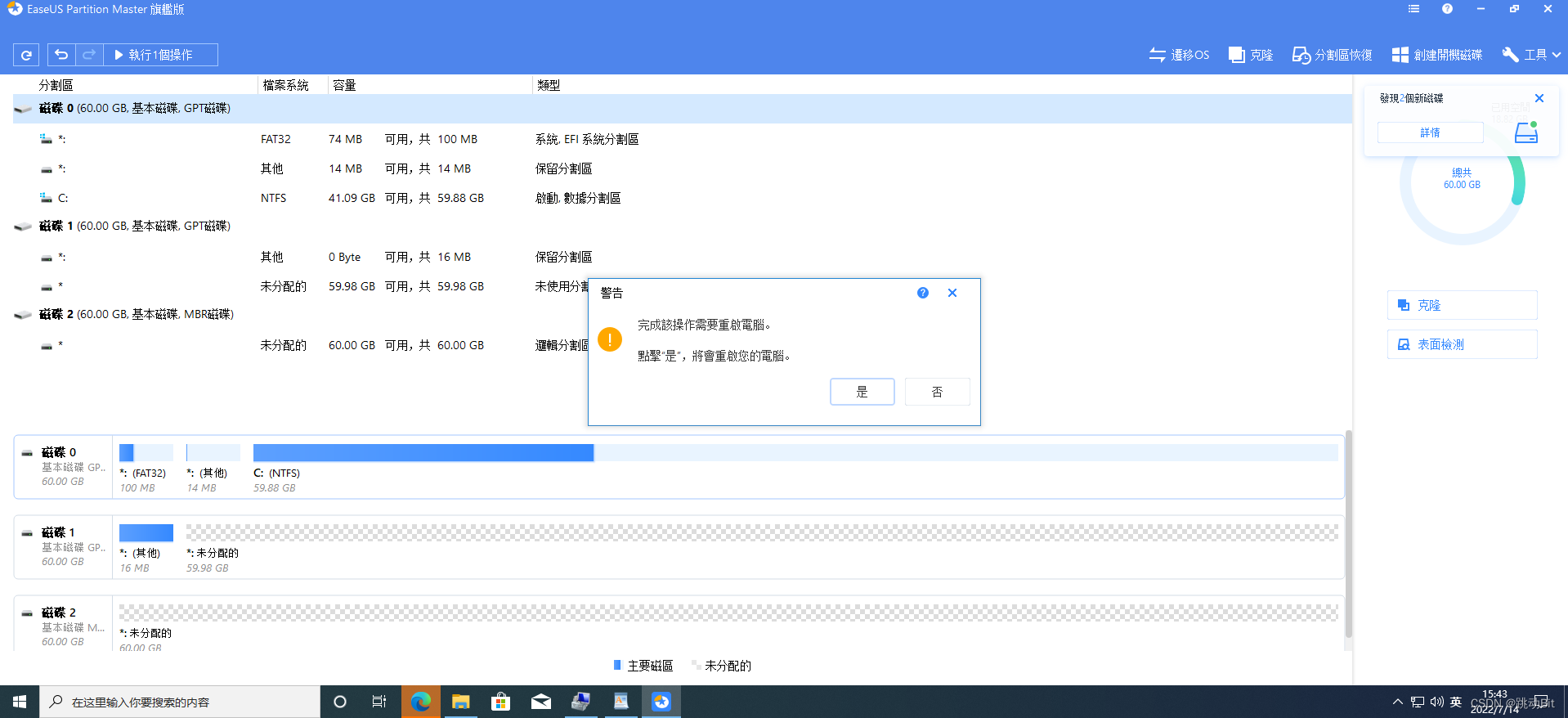
Task: Close the new disk found notification
Action: pyautogui.click(x=1539, y=98)
